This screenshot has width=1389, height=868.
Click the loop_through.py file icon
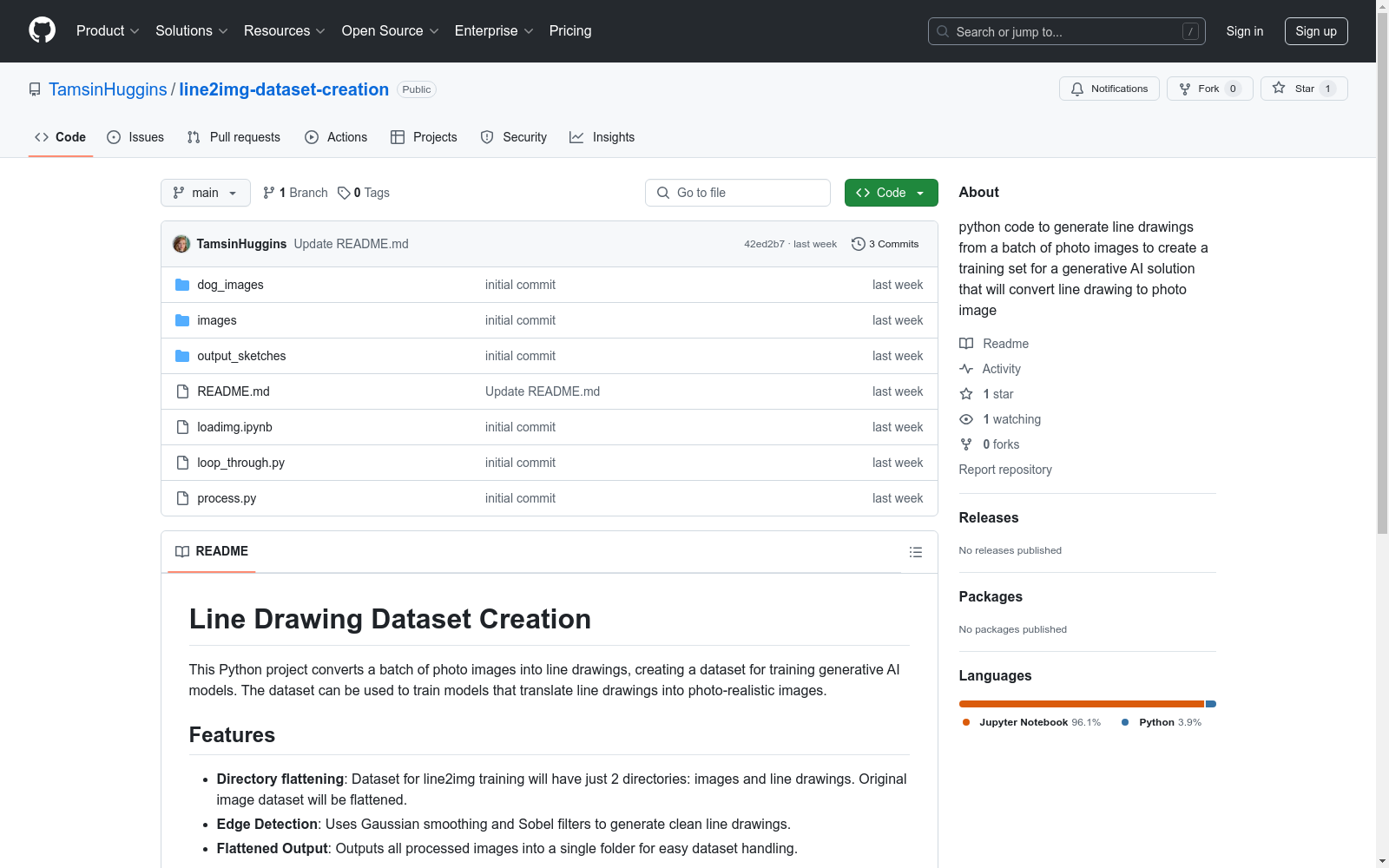[182, 463]
